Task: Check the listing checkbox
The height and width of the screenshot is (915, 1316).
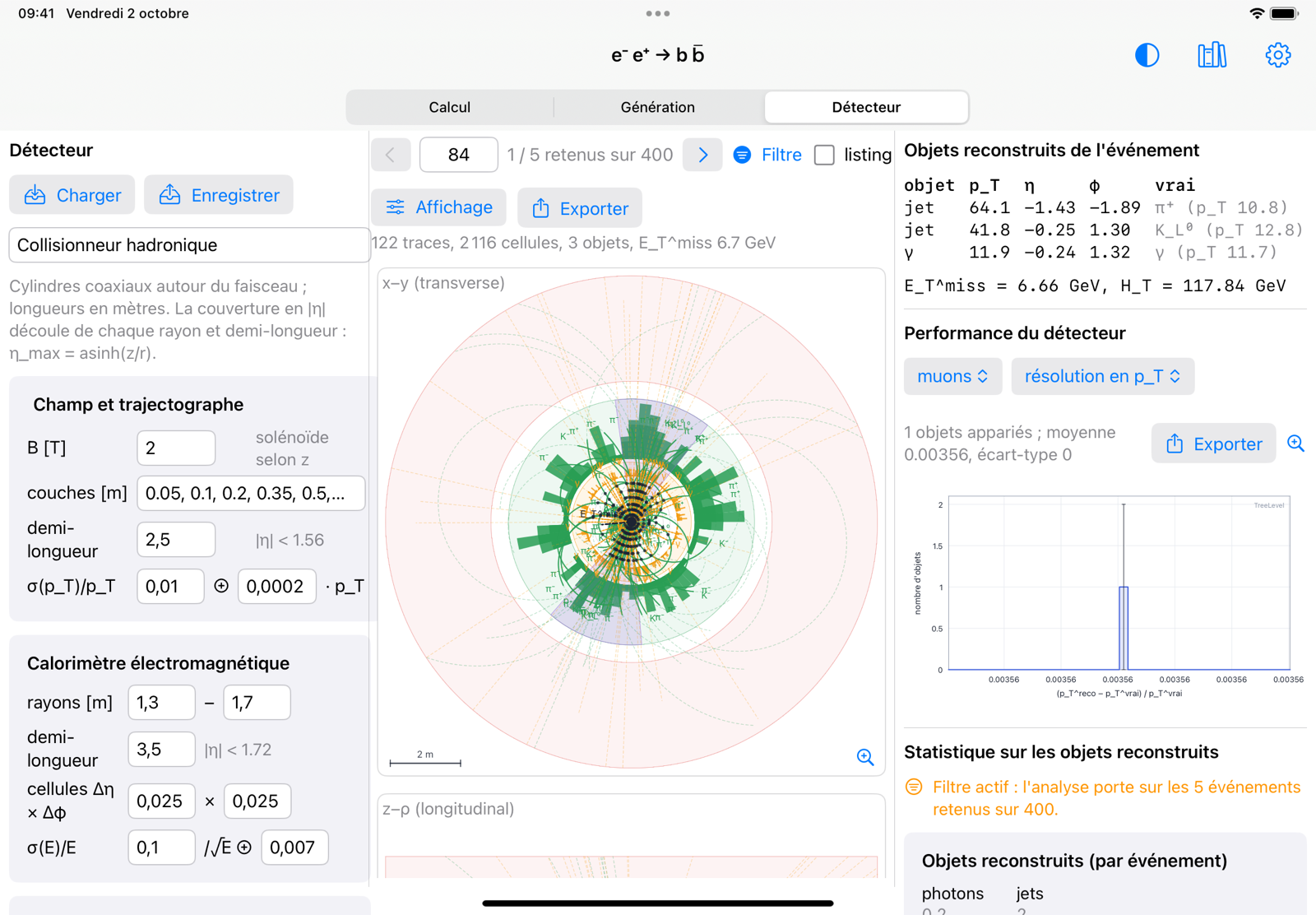Action: tap(824, 155)
